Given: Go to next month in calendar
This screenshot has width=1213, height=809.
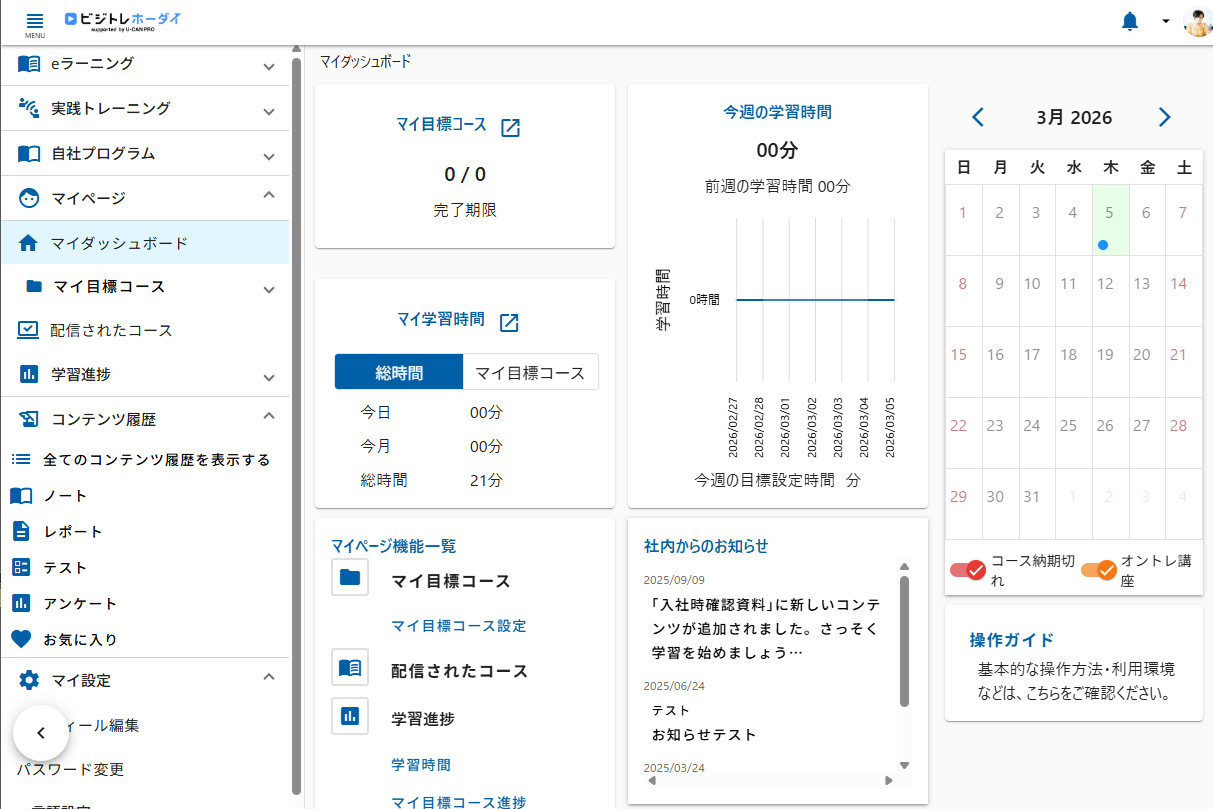Looking at the screenshot, I should click(1164, 117).
